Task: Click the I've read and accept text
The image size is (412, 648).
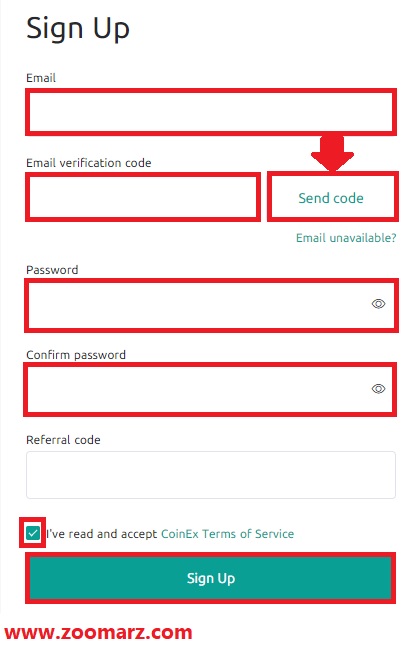Action: pos(101,534)
